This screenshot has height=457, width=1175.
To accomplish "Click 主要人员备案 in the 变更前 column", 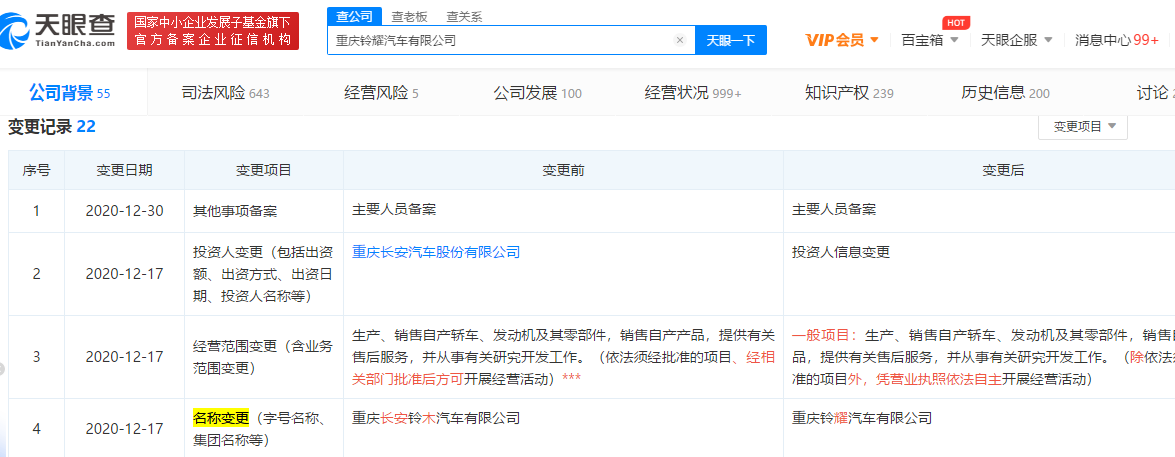I will pyautogui.click(x=394, y=209).
